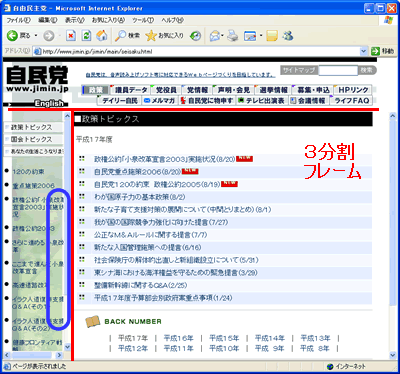
Task: Open the ファイル(F) menu
Action: [19, 20]
